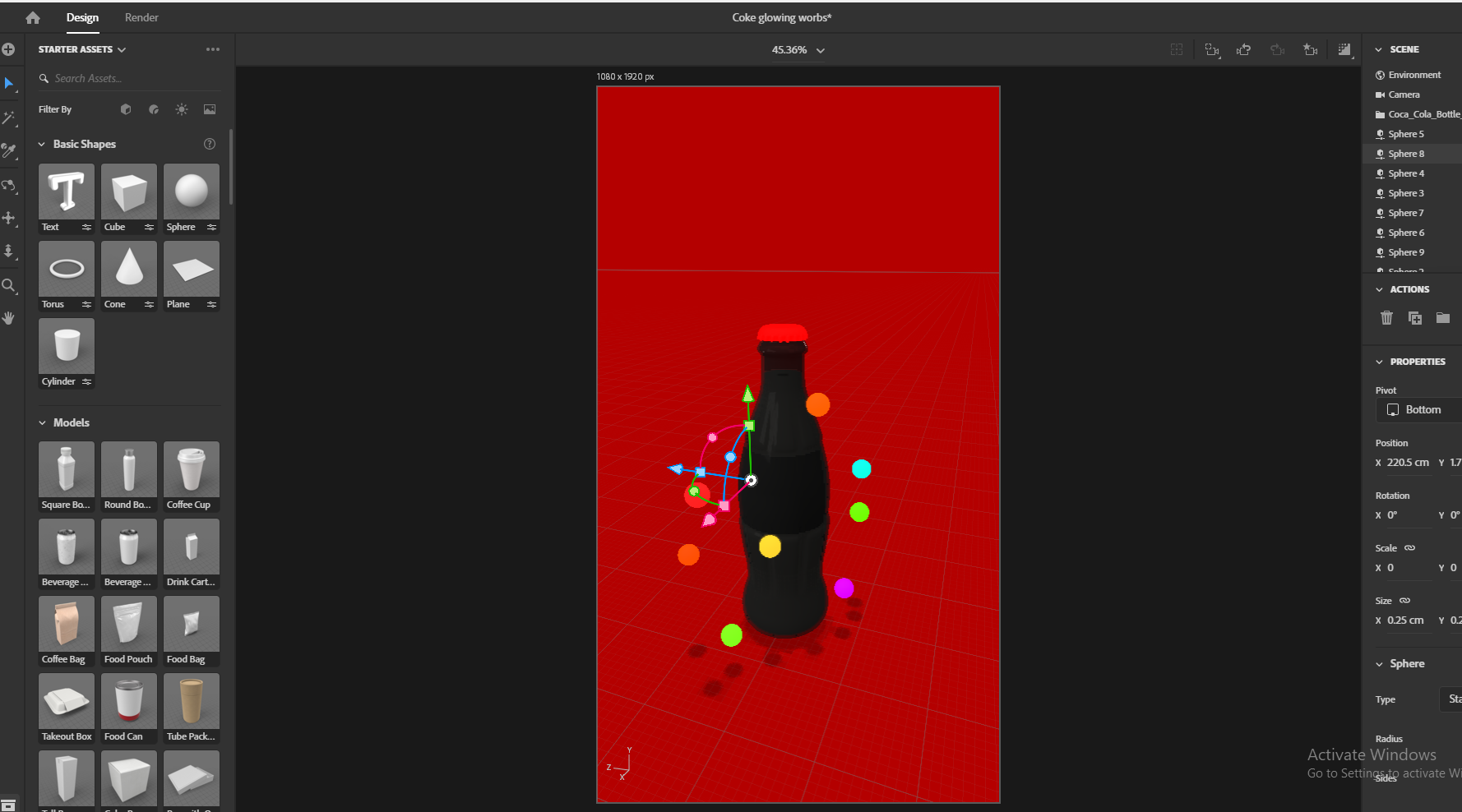1462x812 pixels.
Task: Open Basic Shapes help icon
Action: click(210, 144)
